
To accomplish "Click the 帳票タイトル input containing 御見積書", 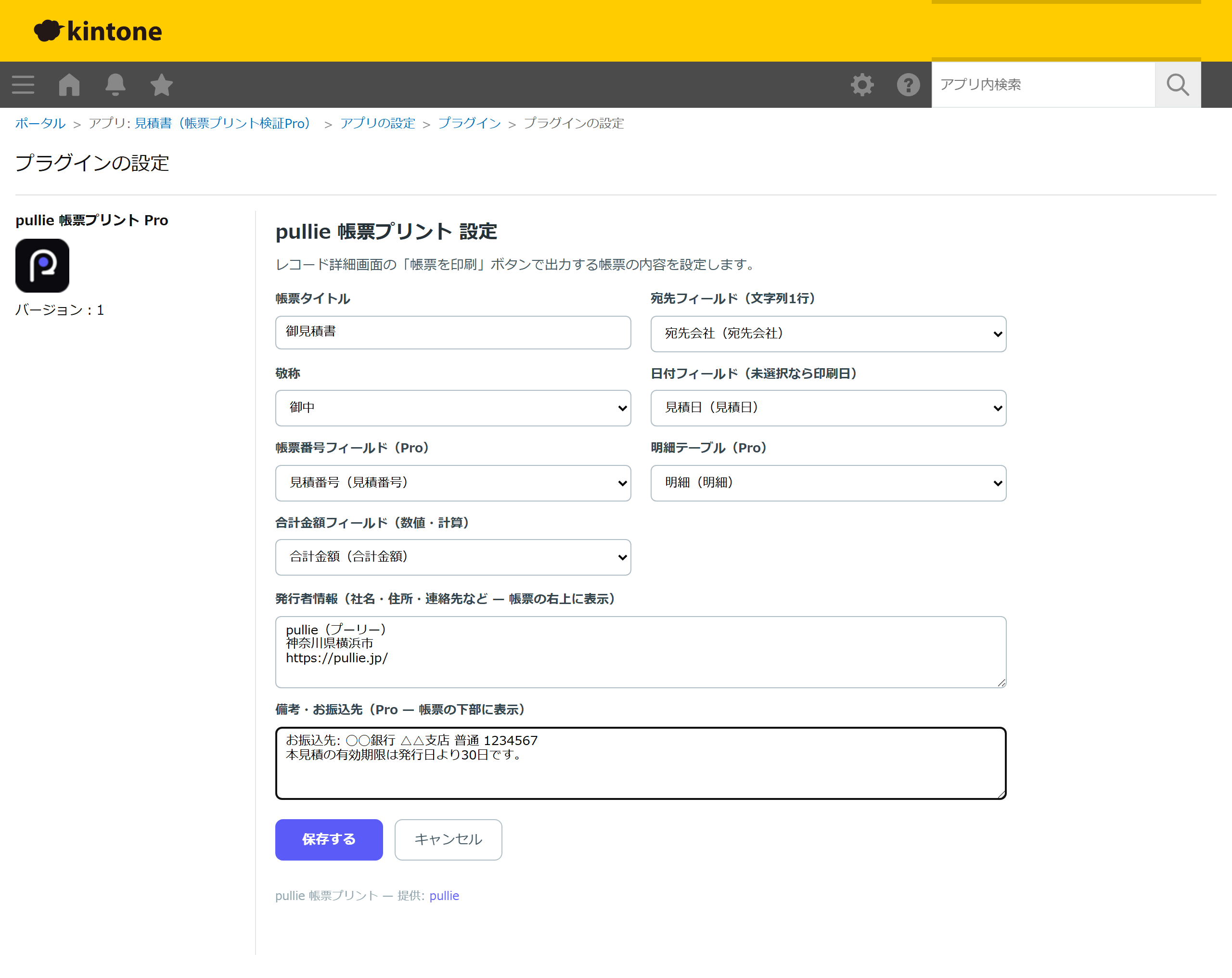I will 453,332.
